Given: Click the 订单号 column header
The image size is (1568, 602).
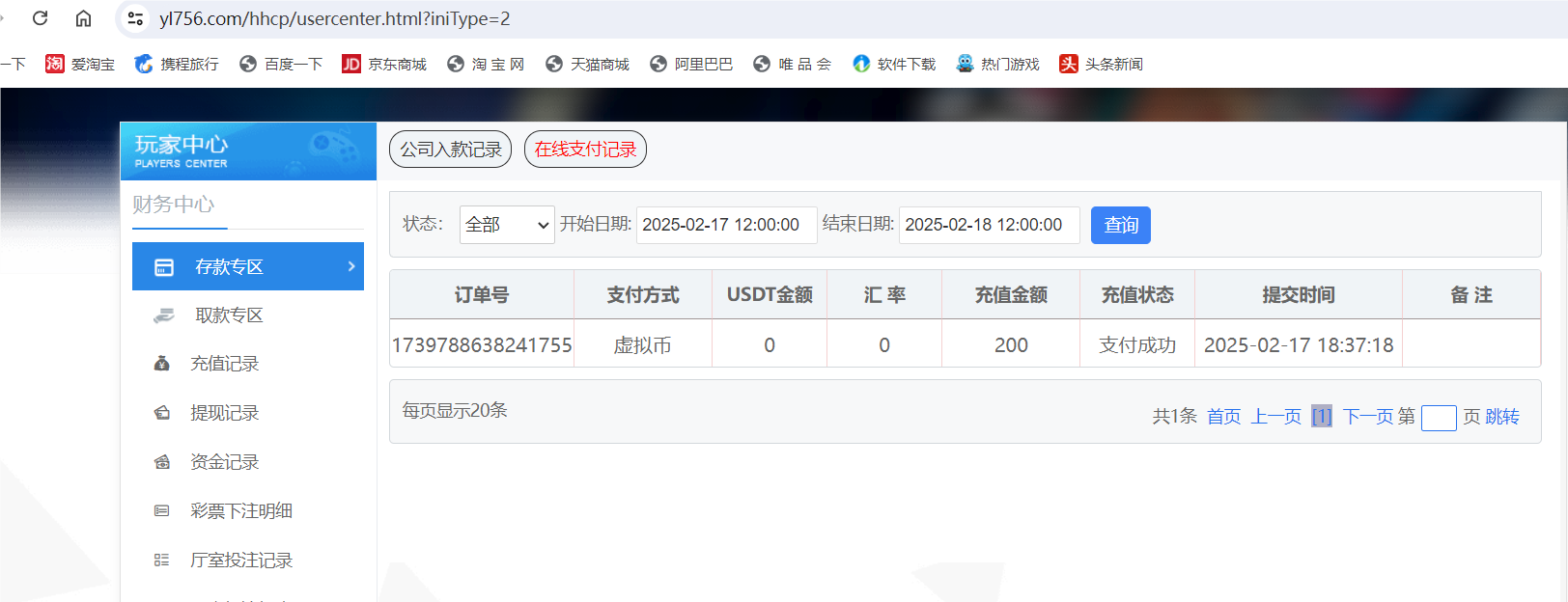Looking at the screenshot, I should [x=482, y=295].
